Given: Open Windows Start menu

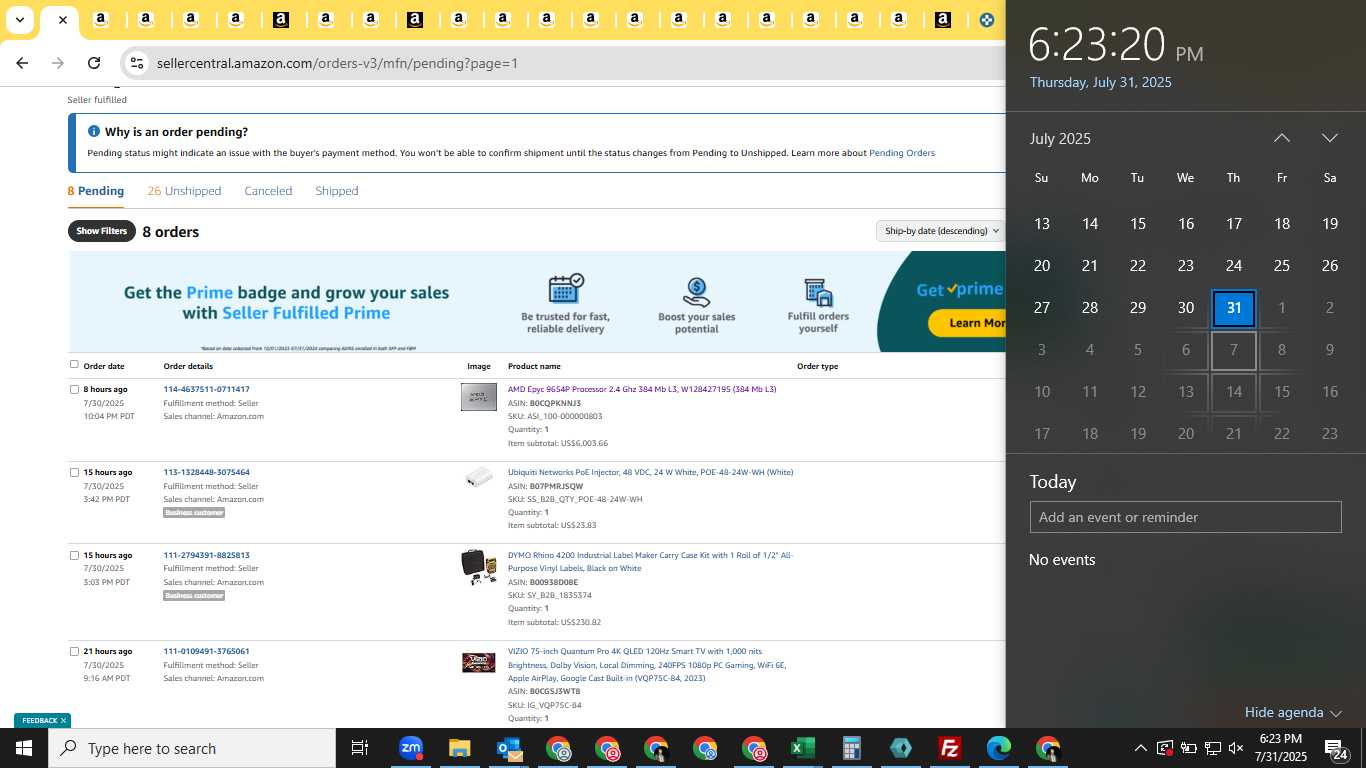Looking at the screenshot, I should click(24, 748).
